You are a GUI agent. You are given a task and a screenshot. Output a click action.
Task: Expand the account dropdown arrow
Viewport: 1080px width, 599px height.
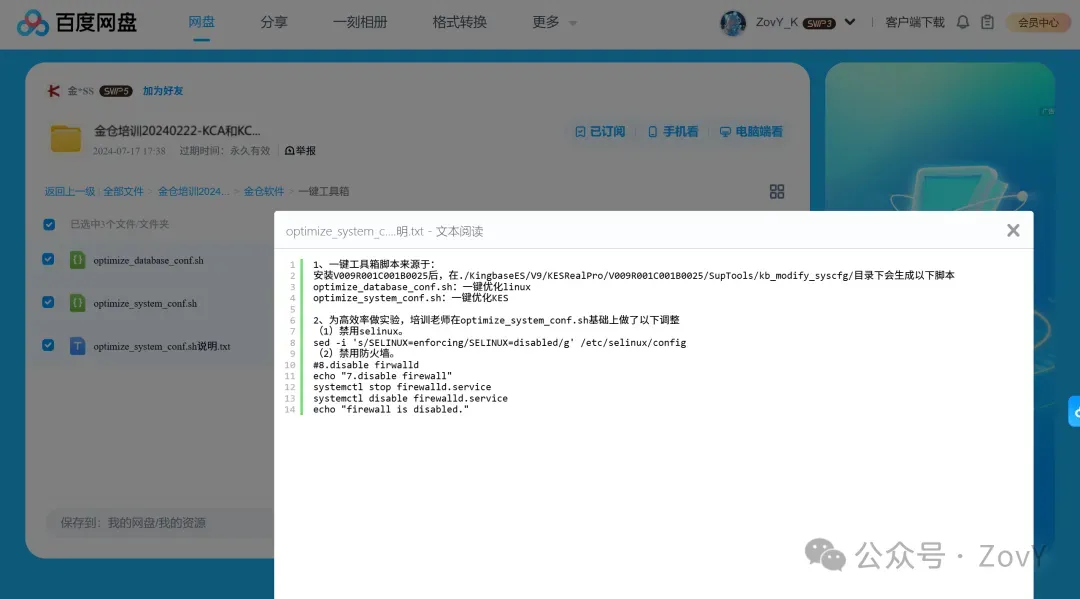(850, 22)
